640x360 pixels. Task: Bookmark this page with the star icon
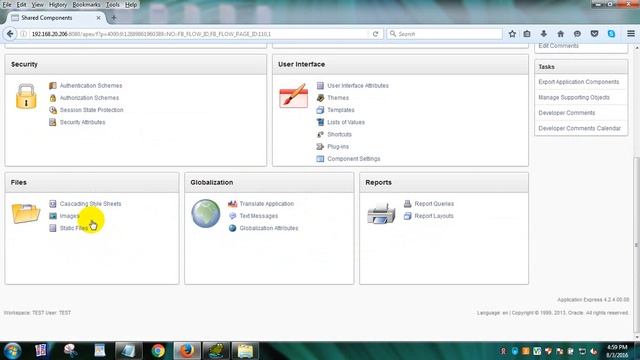point(512,34)
